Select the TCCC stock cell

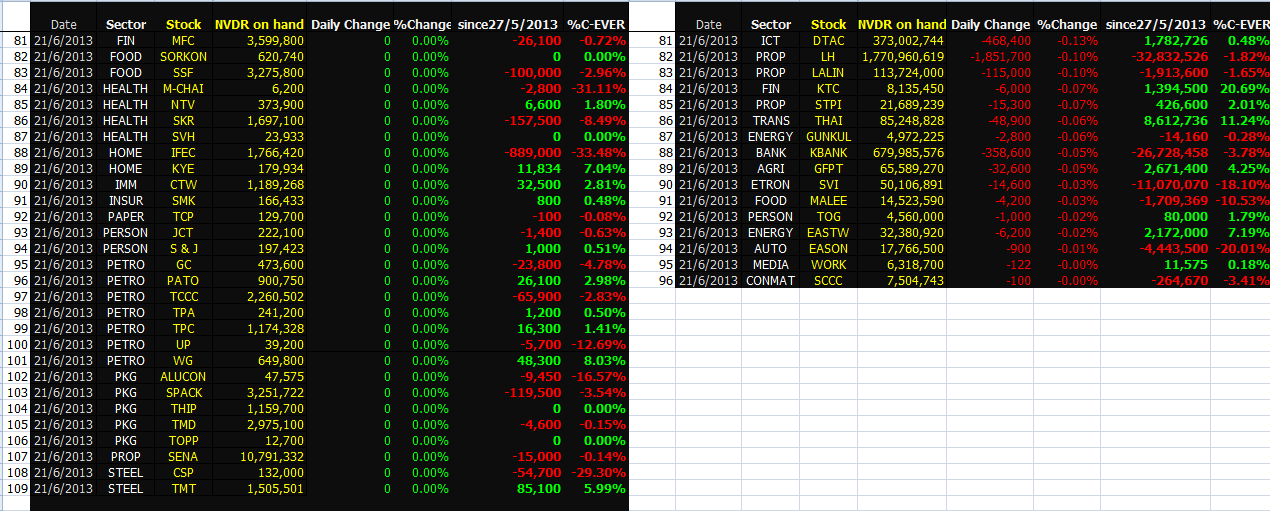[183, 297]
